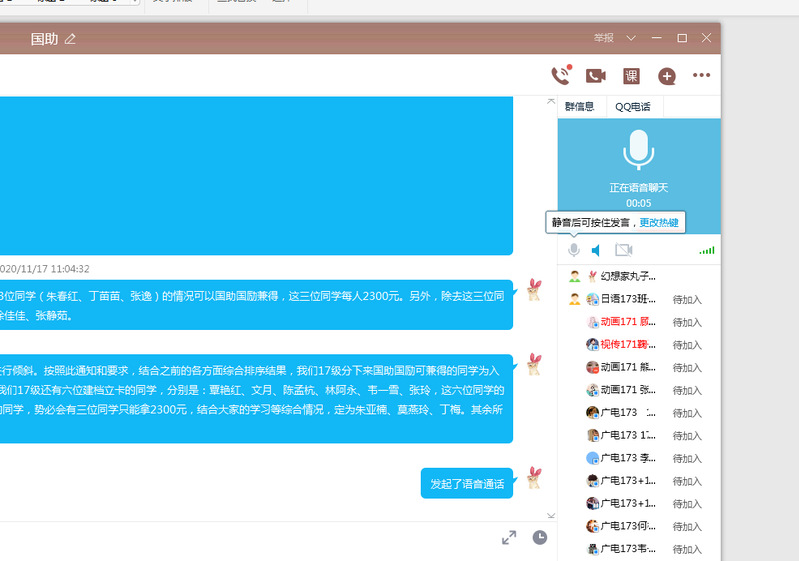Toggle the microphone mute button
799x561 pixels.
pyautogui.click(x=573, y=250)
